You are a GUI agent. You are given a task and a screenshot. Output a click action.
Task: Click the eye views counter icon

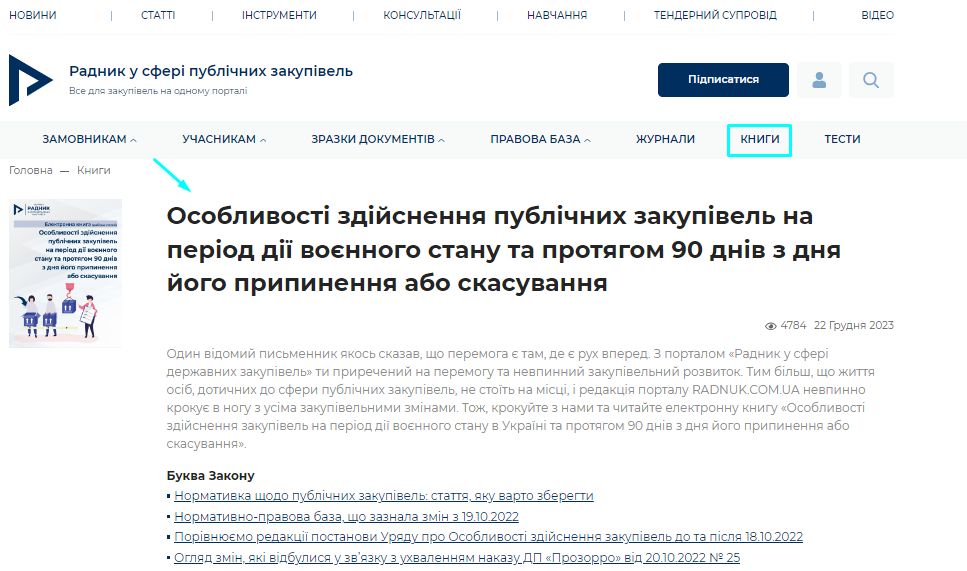click(x=770, y=326)
